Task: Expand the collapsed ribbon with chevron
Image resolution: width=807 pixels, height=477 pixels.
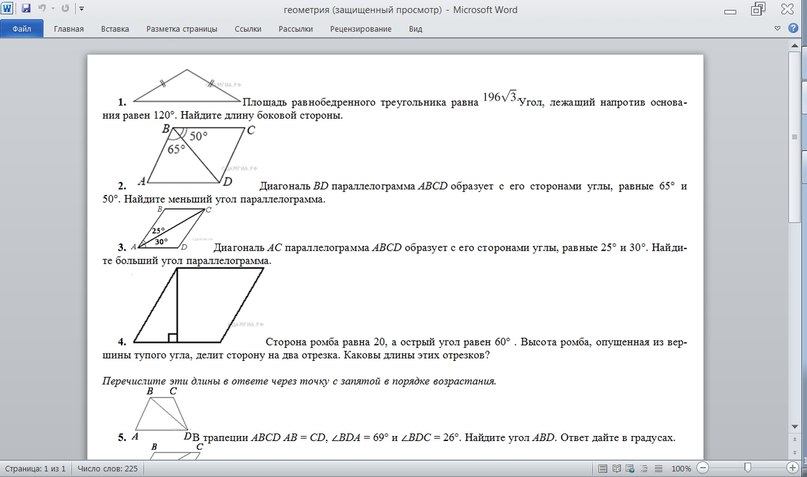Action: 777,29
